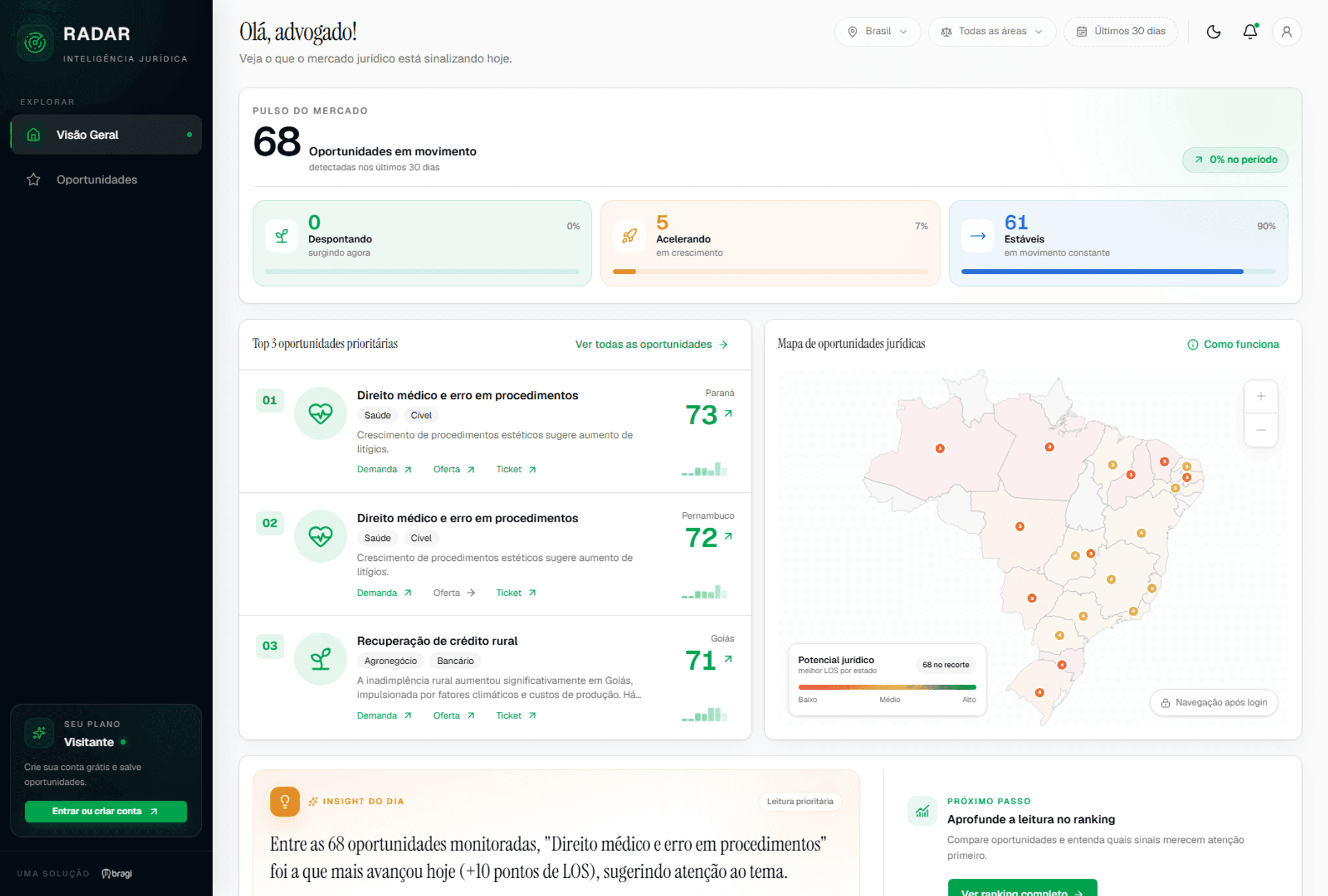Open Ver todas as oportunidades link
The height and width of the screenshot is (896, 1328).
point(651,345)
